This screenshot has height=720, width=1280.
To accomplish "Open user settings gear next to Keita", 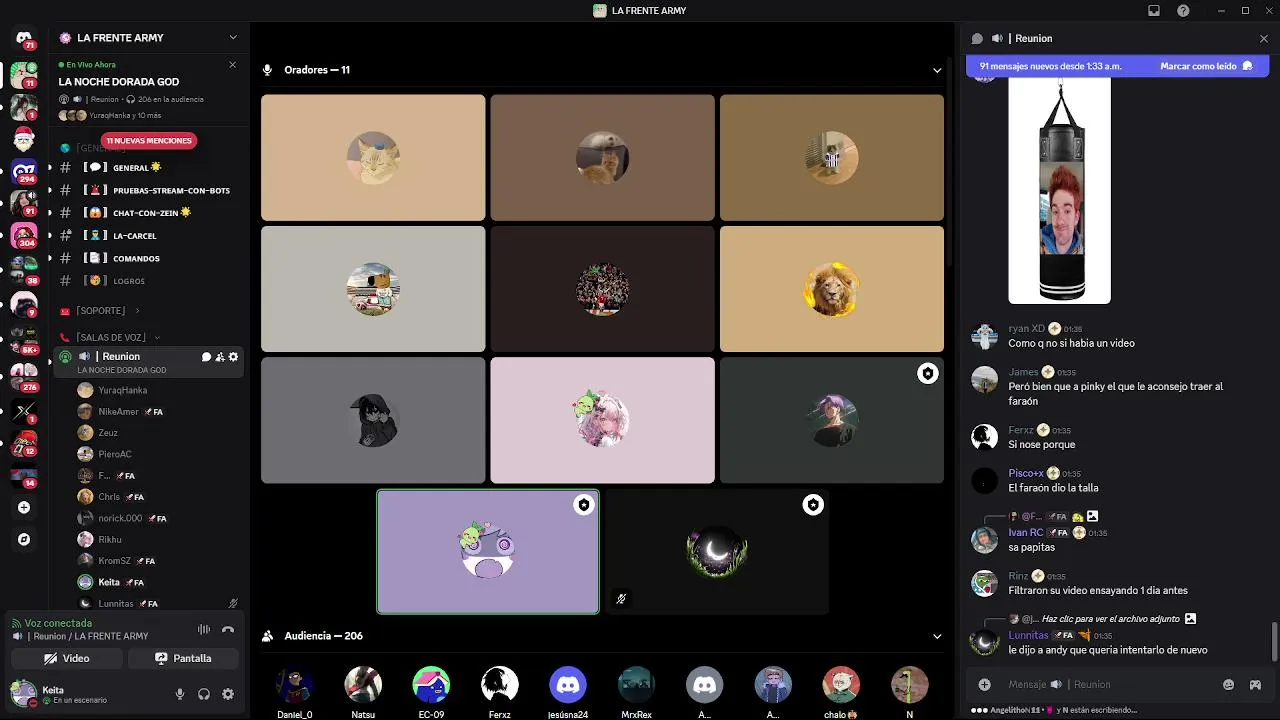I will pos(228,694).
